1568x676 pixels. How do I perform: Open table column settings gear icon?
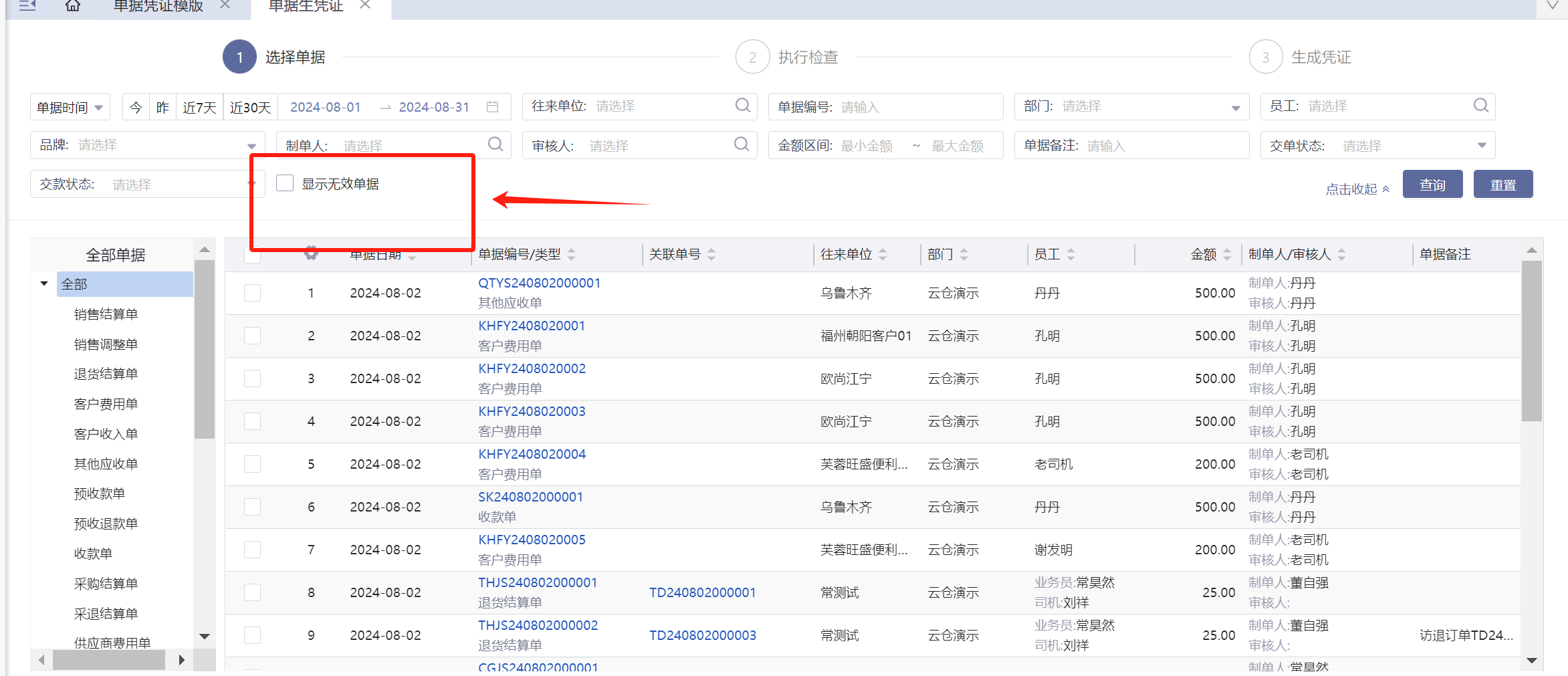point(311,253)
